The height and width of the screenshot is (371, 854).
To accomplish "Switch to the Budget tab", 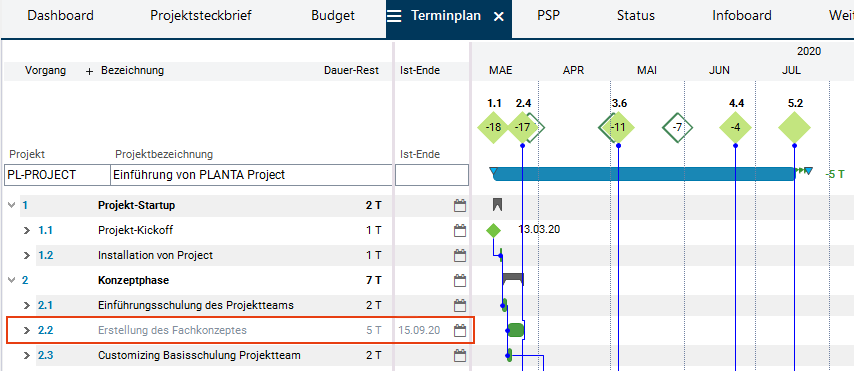I will click(333, 16).
